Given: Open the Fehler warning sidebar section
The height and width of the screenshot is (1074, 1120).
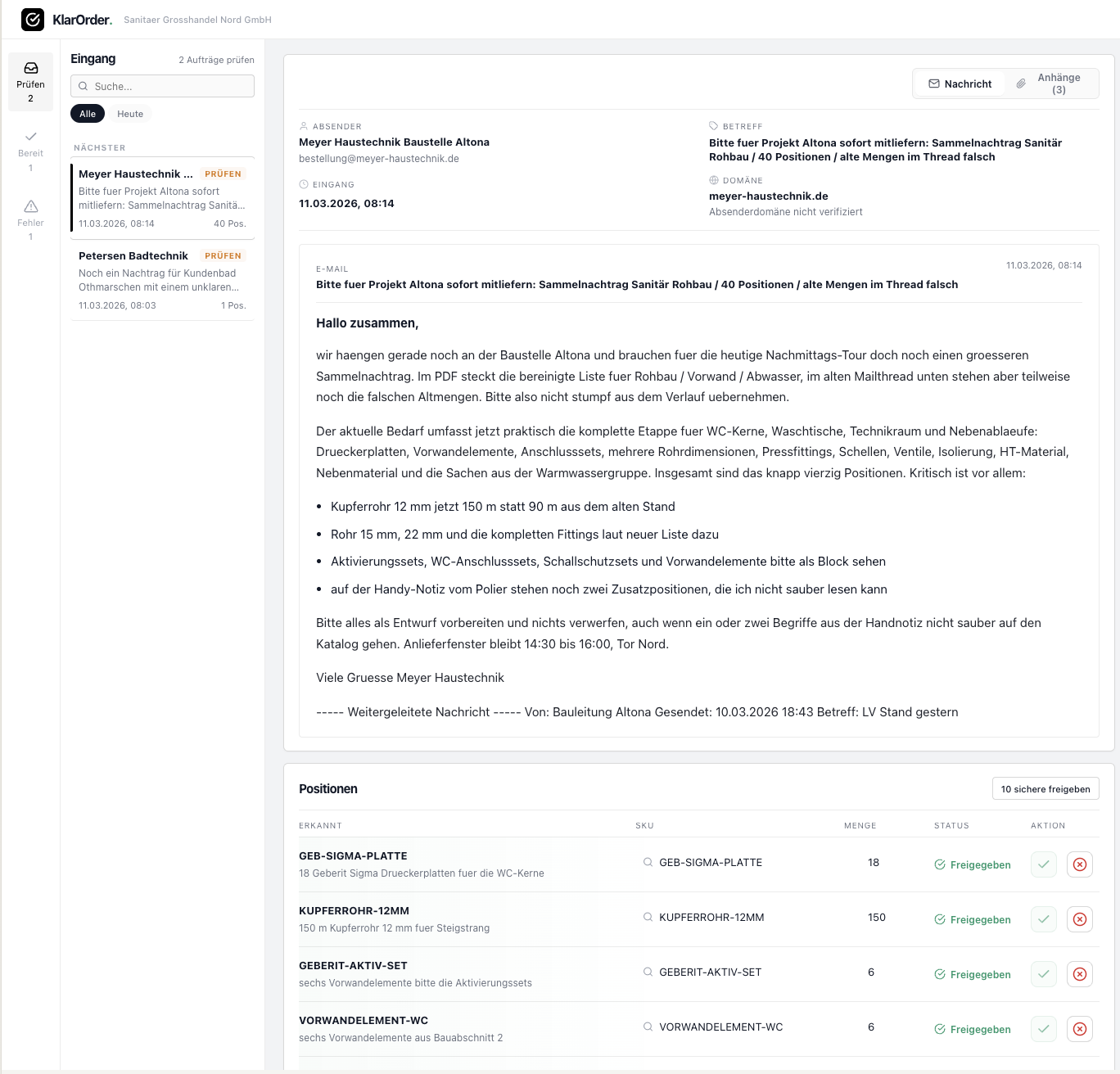Looking at the screenshot, I should 31,219.
